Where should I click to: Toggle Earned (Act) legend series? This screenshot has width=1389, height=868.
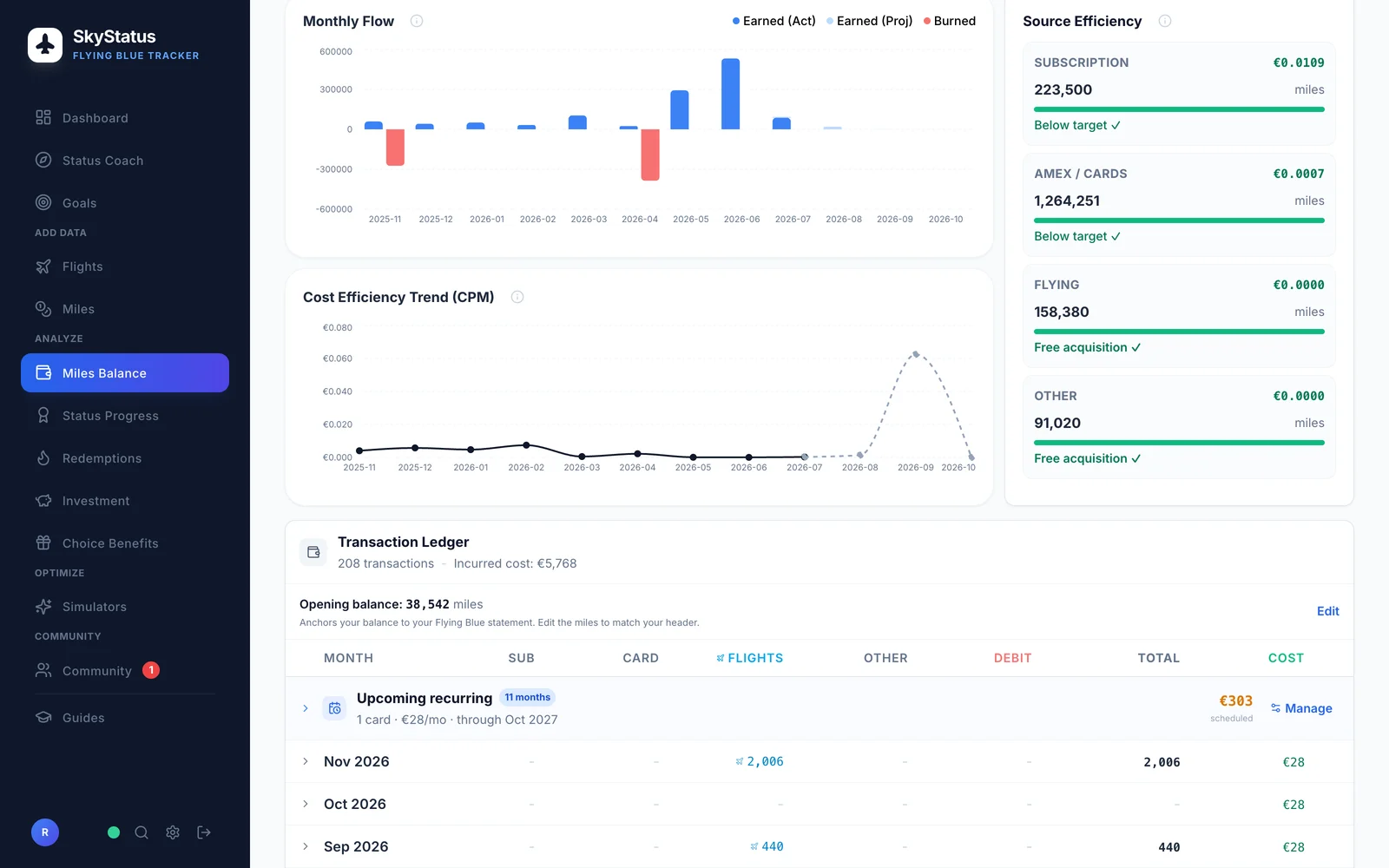click(774, 21)
